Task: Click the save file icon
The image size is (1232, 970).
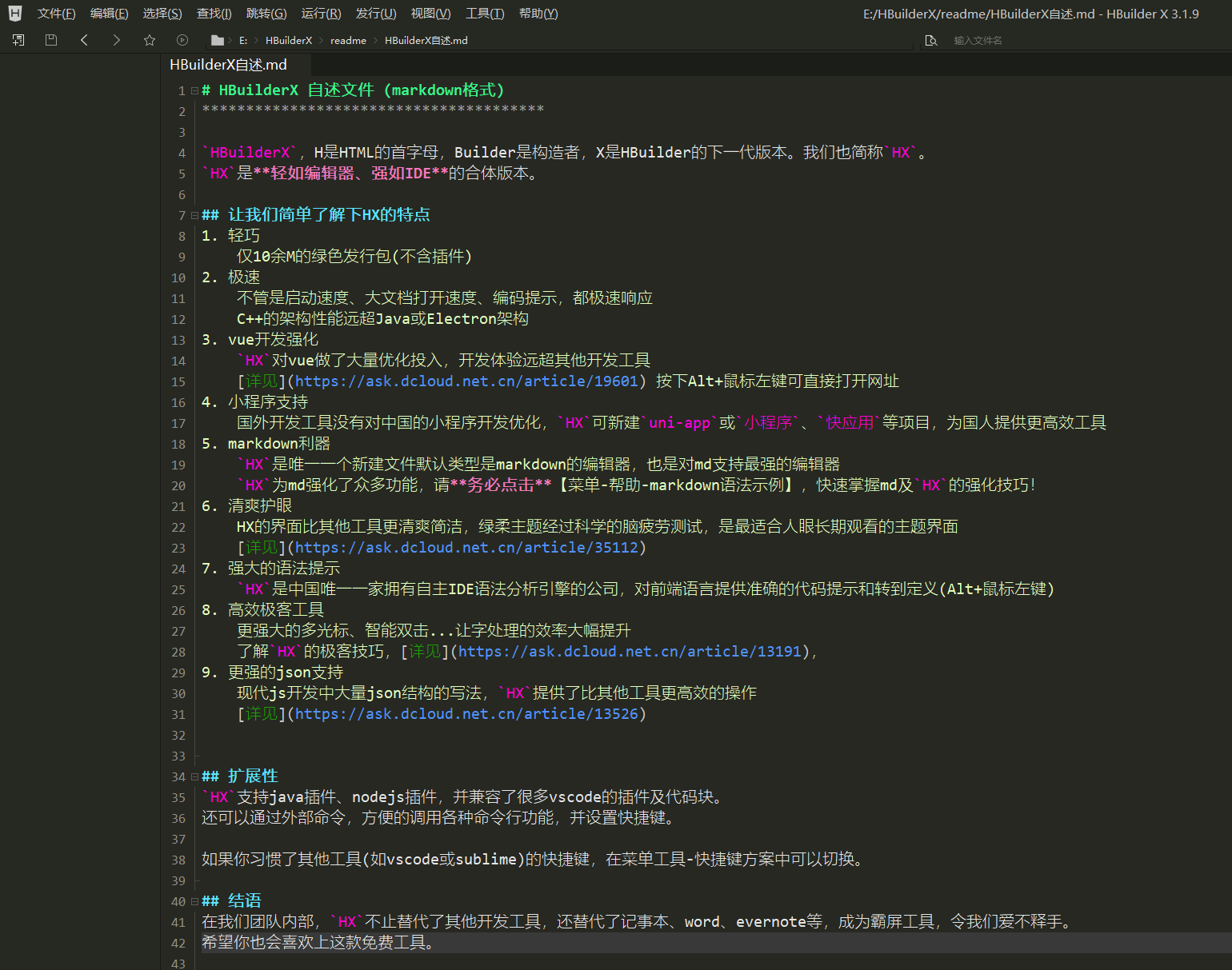Action: click(51, 40)
